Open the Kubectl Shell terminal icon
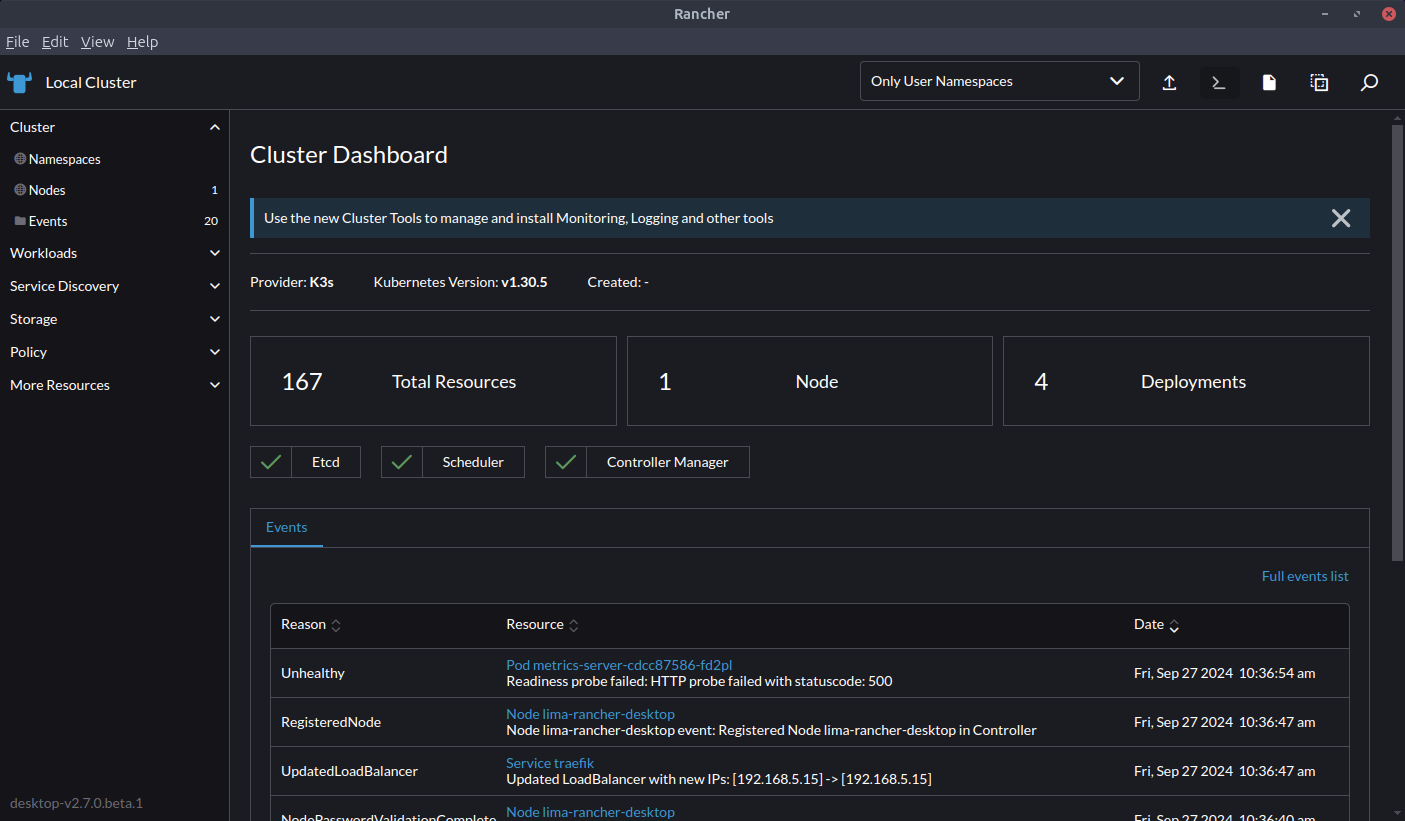 1219,82
